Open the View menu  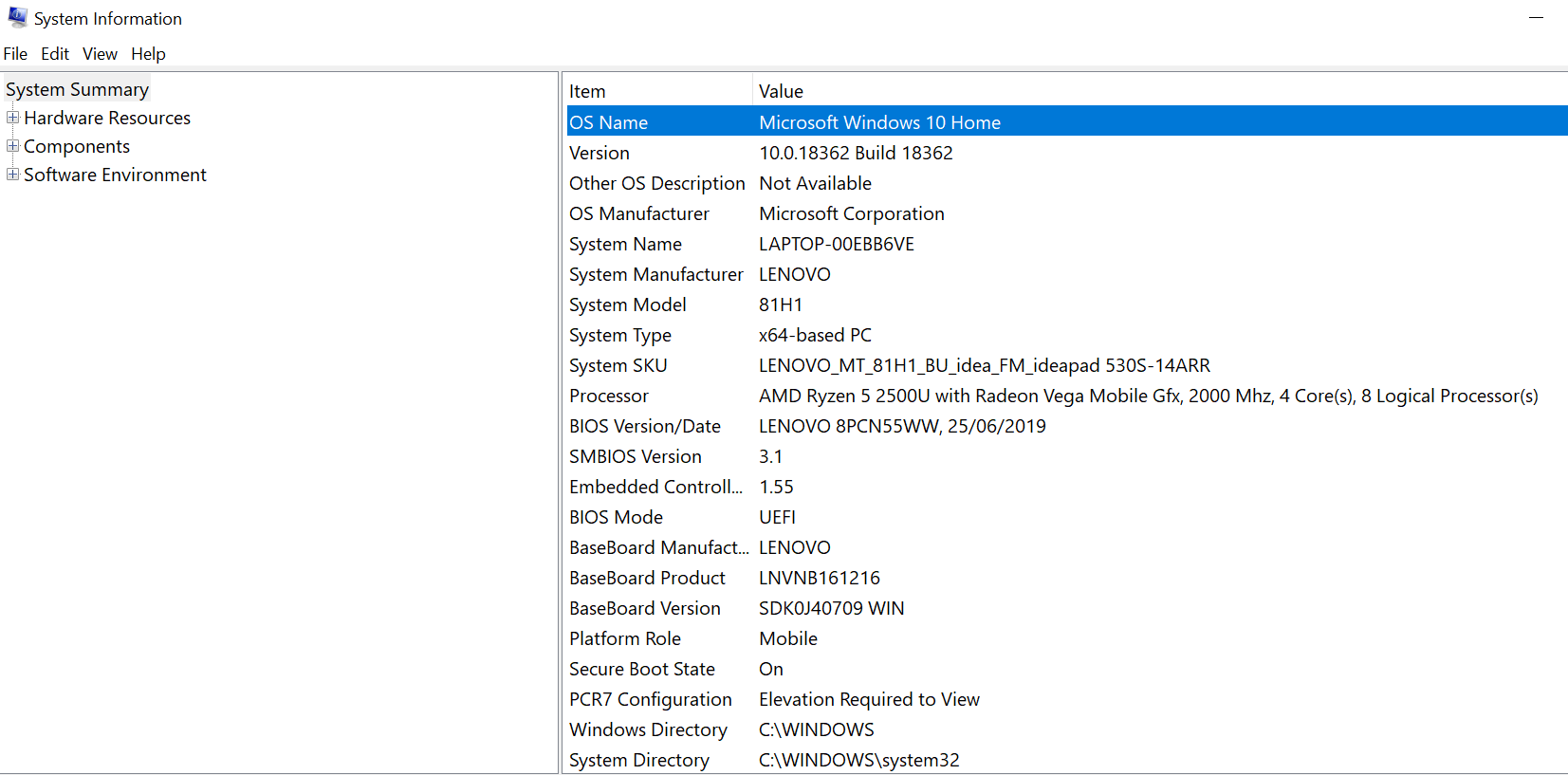point(100,54)
